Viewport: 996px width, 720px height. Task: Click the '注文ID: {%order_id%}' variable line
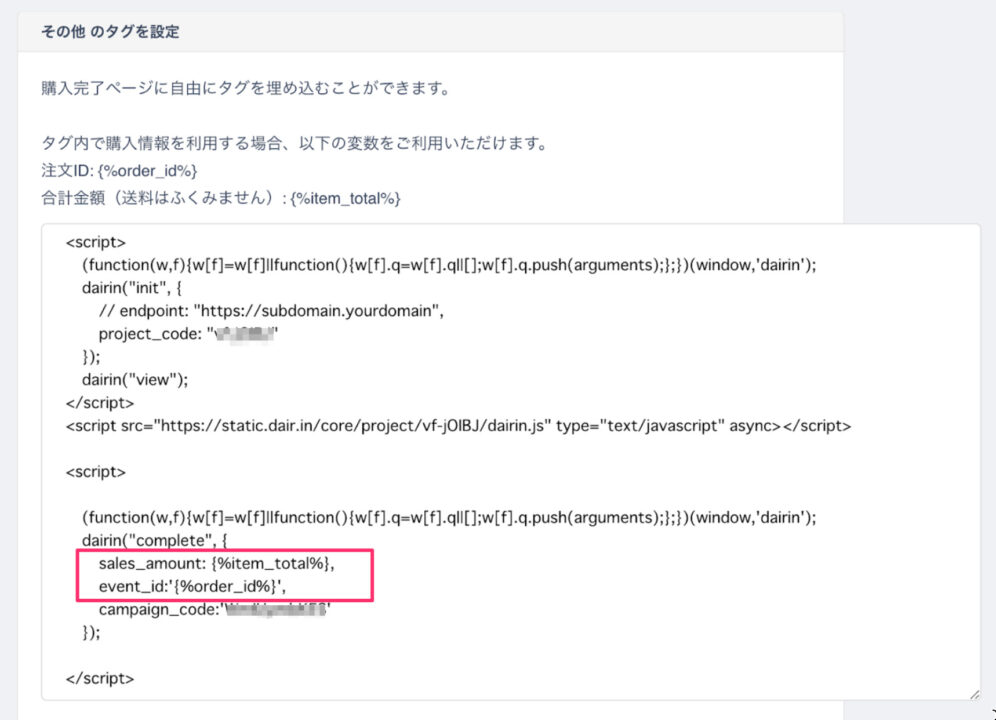point(119,171)
